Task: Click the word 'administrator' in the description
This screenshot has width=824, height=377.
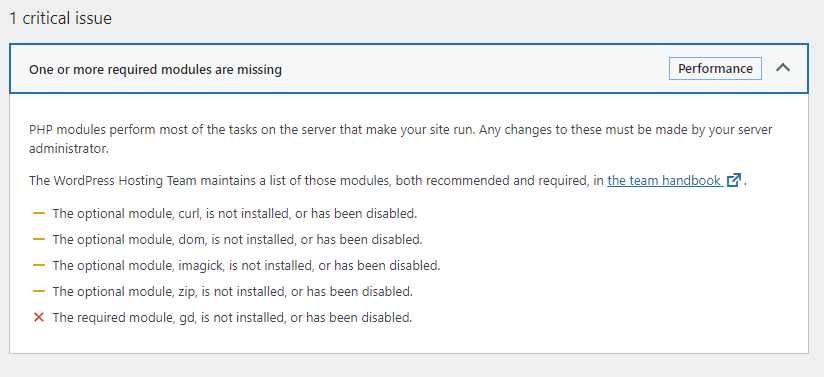Action: (x=69, y=148)
